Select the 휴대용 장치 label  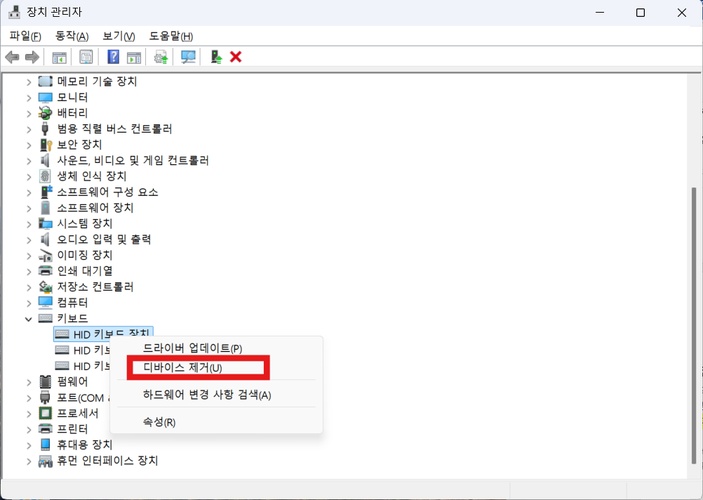point(85,445)
